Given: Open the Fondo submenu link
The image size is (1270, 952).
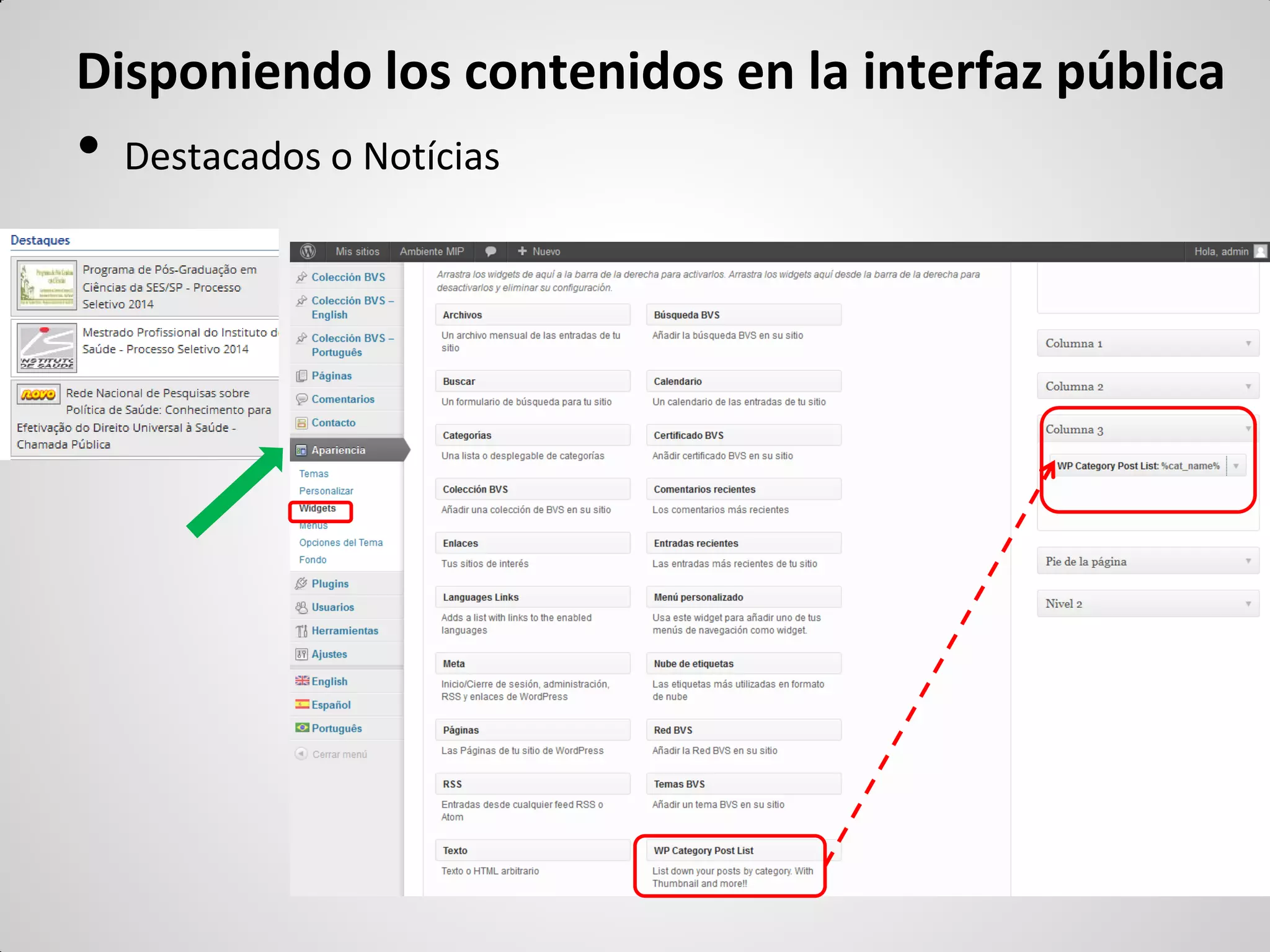Looking at the screenshot, I should click(313, 560).
